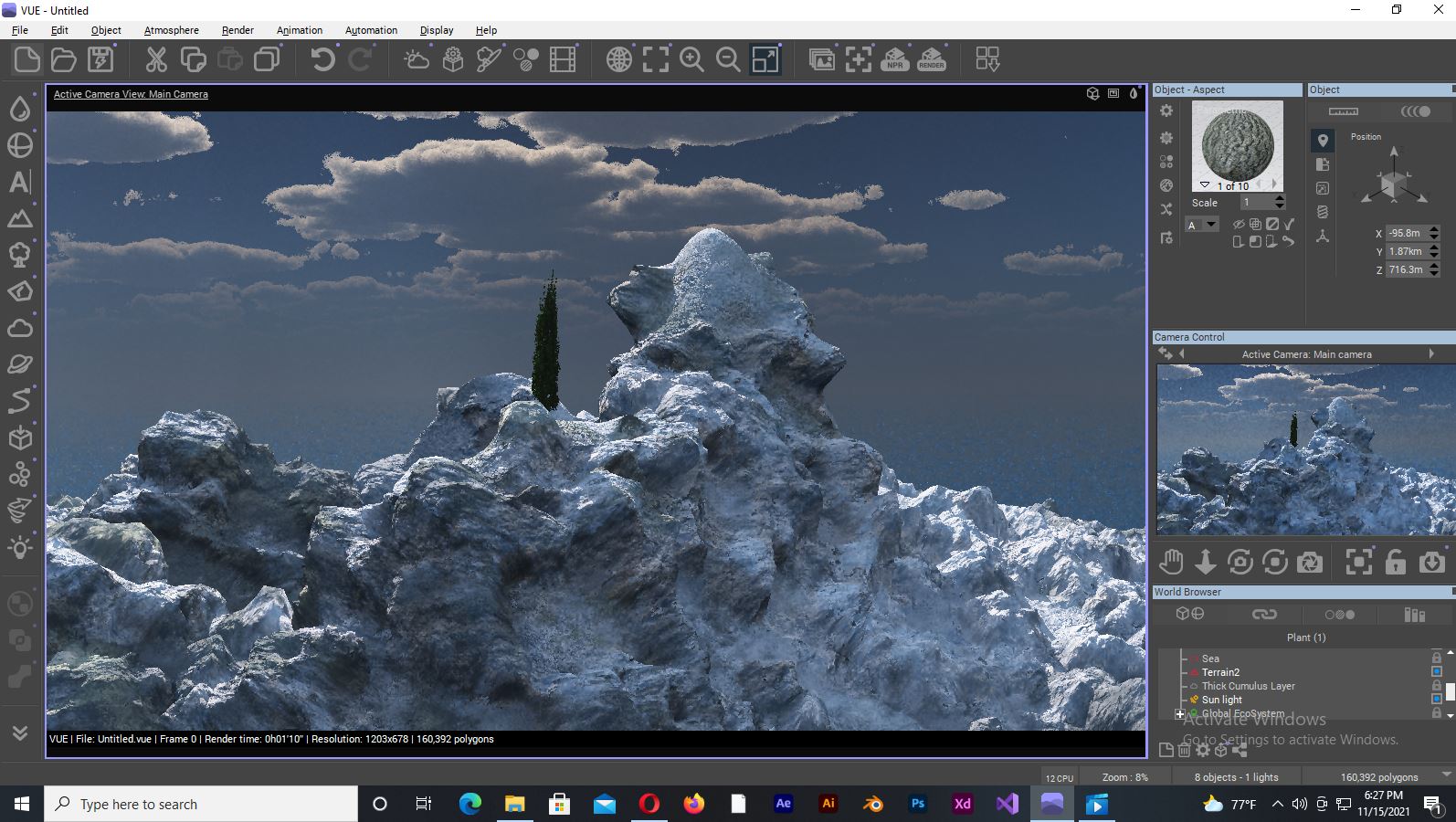Switch to World Browser Objects tab
The width and height of the screenshot is (1456, 822).
(x=1190, y=614)
